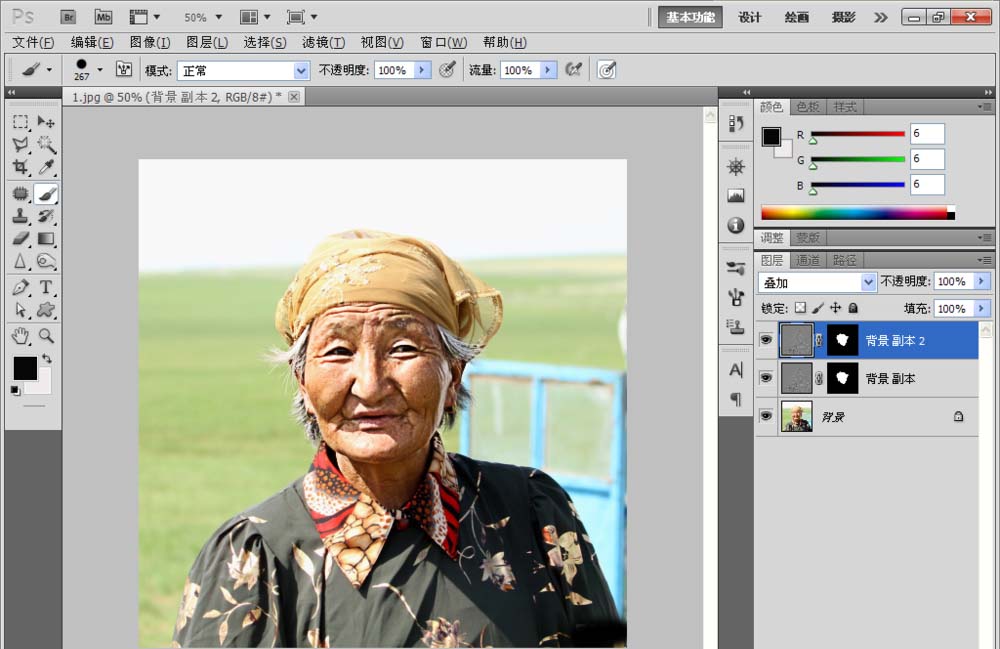
Task: Click the 设计 workspace button
Action: click(x=749, y=17)
